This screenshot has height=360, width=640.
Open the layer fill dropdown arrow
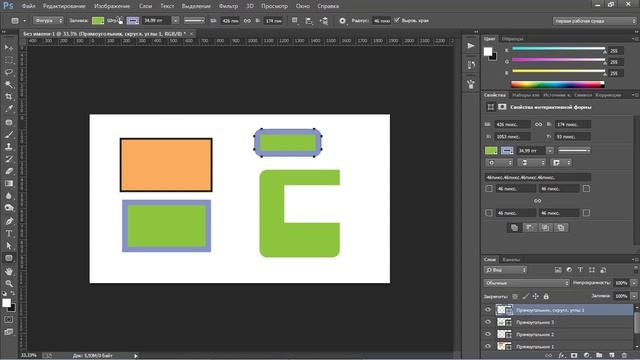coord(633,296)
